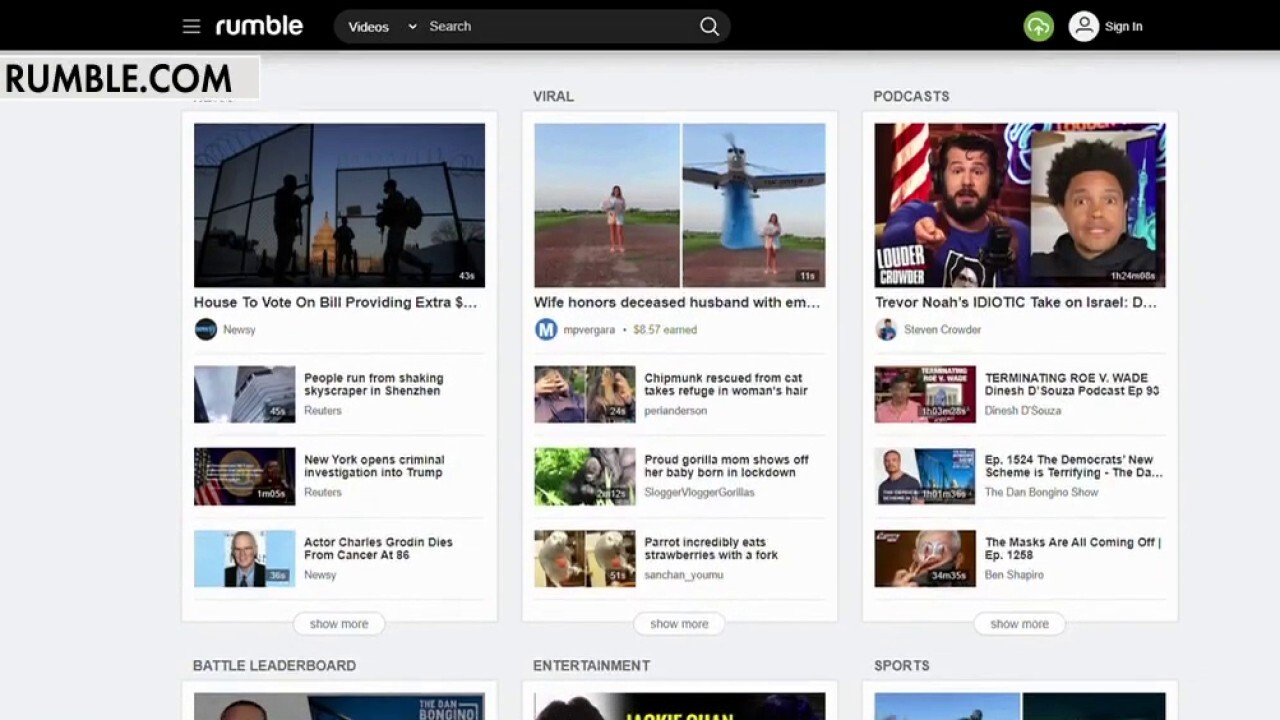Open title 'Wife honors deceased husband'
The height and width of the screenshot is (720, 1280).
tap(676, 302)
